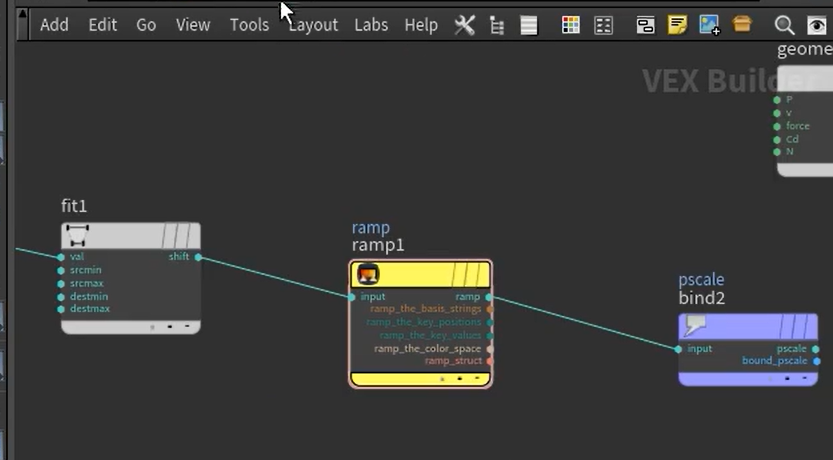This screenshot has height=460, width=833.
Task: Add a background image icon
Action: click(710, 25)
